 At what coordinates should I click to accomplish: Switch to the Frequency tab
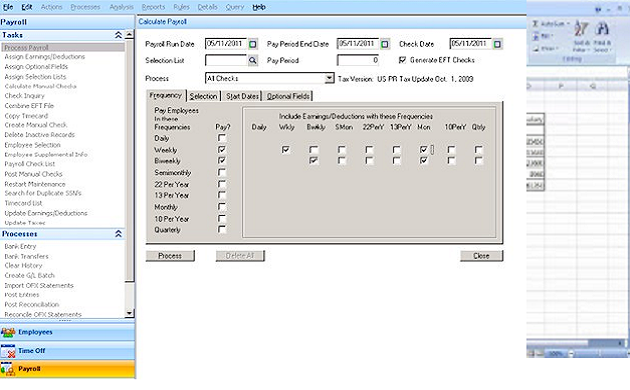[166, 95]
